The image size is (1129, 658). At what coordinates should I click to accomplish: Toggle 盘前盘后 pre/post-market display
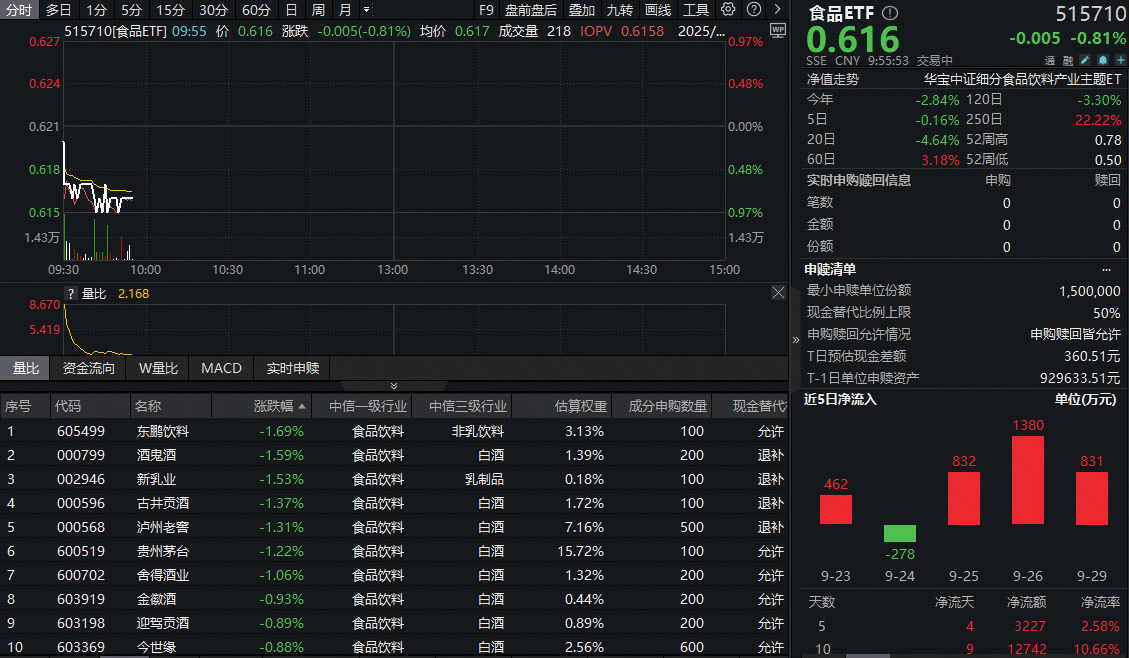(x=531, y=10)
